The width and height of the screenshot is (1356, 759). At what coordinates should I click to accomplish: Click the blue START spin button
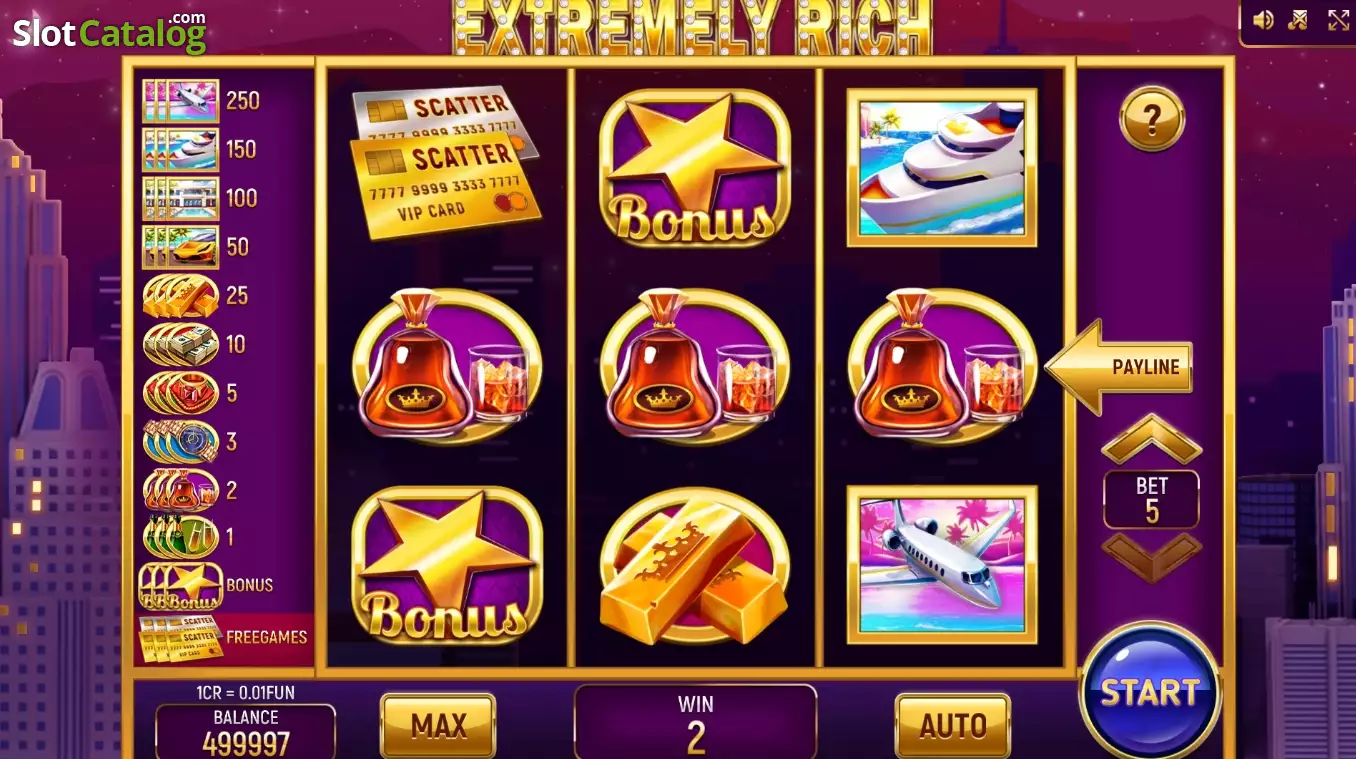point(1150,691)
